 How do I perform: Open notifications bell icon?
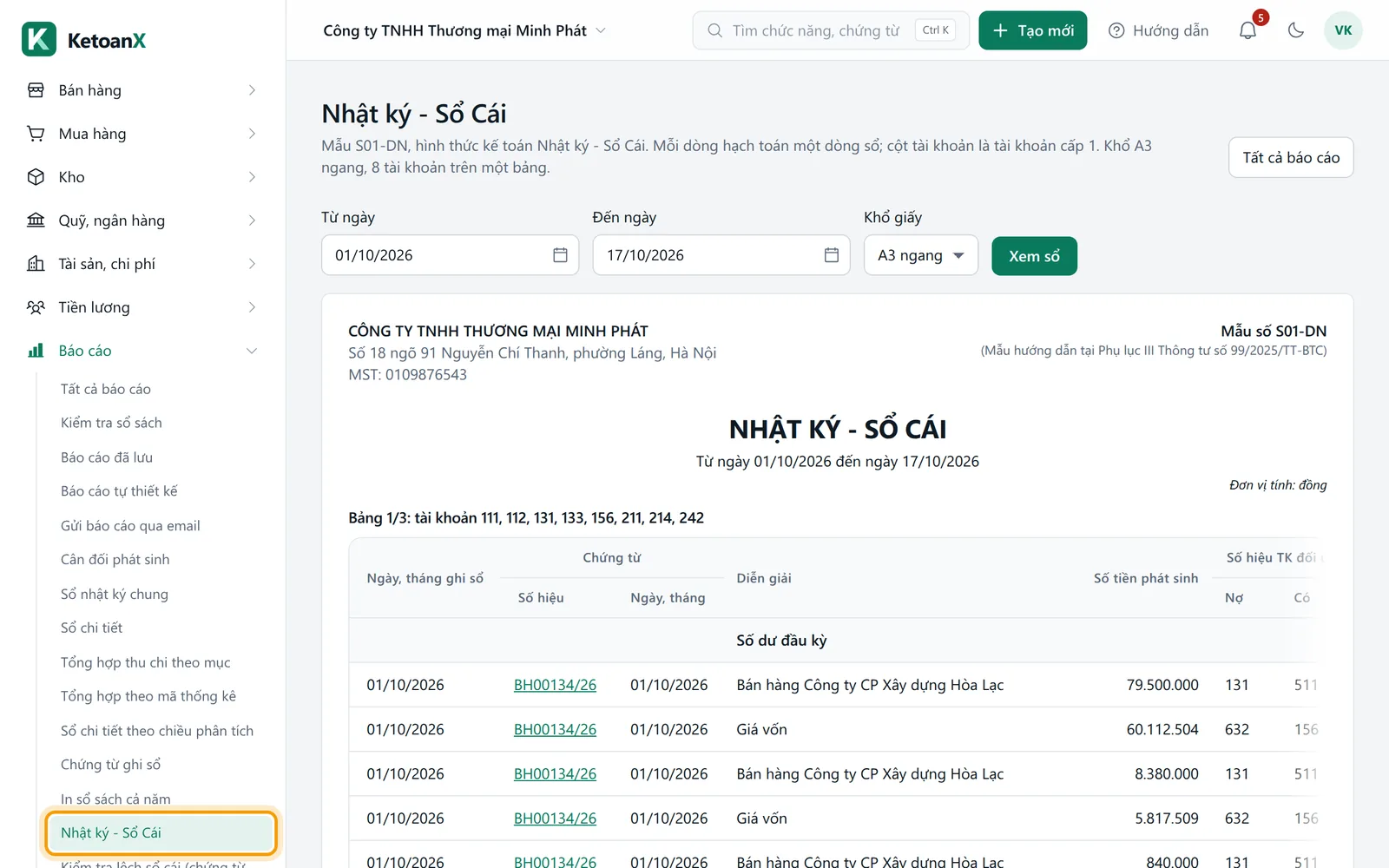tap(1247, 30)
